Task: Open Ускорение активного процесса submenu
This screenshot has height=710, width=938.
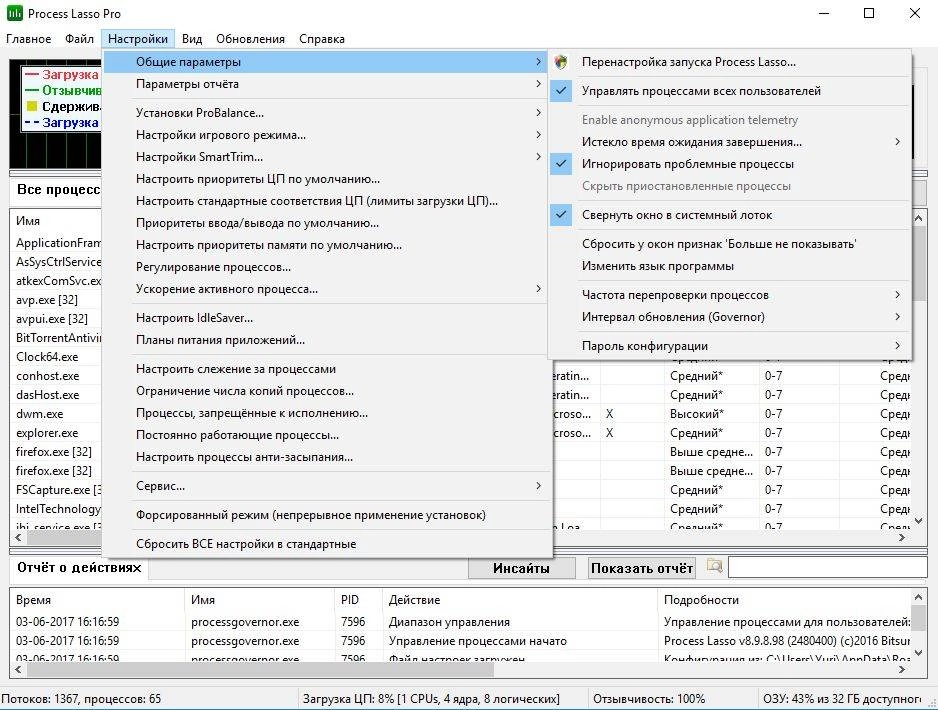Action: click(327, 289)
